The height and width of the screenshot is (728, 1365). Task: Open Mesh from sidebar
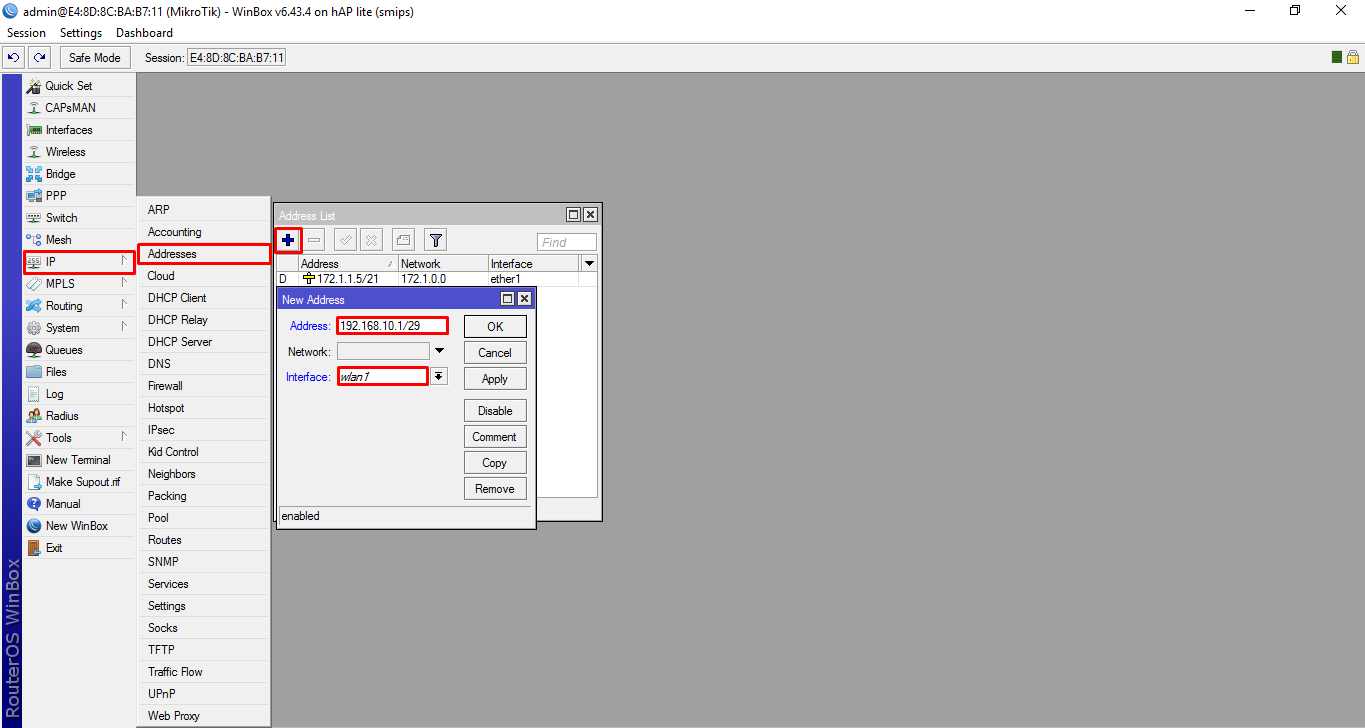[x=79, y=240]
